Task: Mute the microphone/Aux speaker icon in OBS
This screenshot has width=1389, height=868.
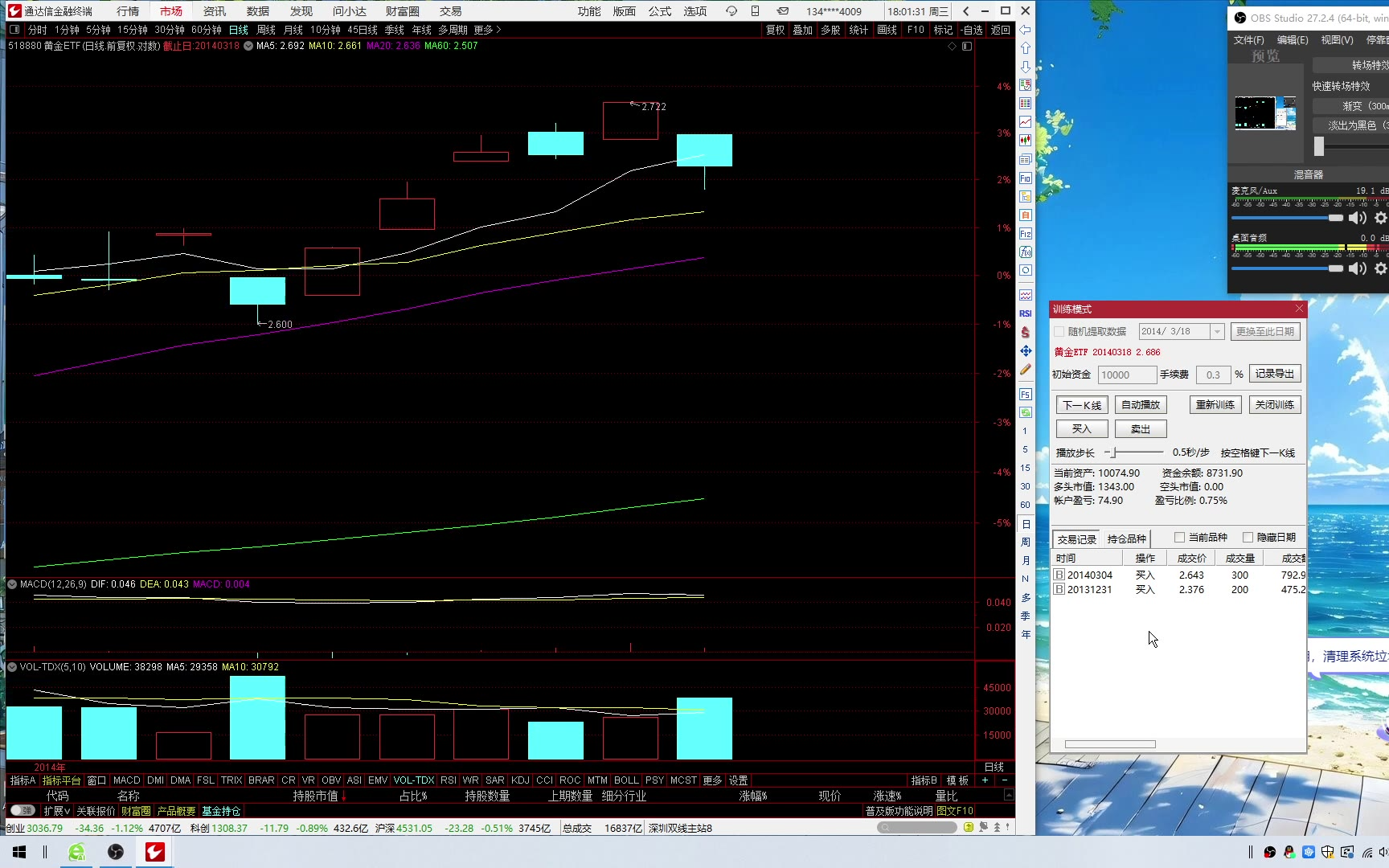Action: pos(1357,218)
